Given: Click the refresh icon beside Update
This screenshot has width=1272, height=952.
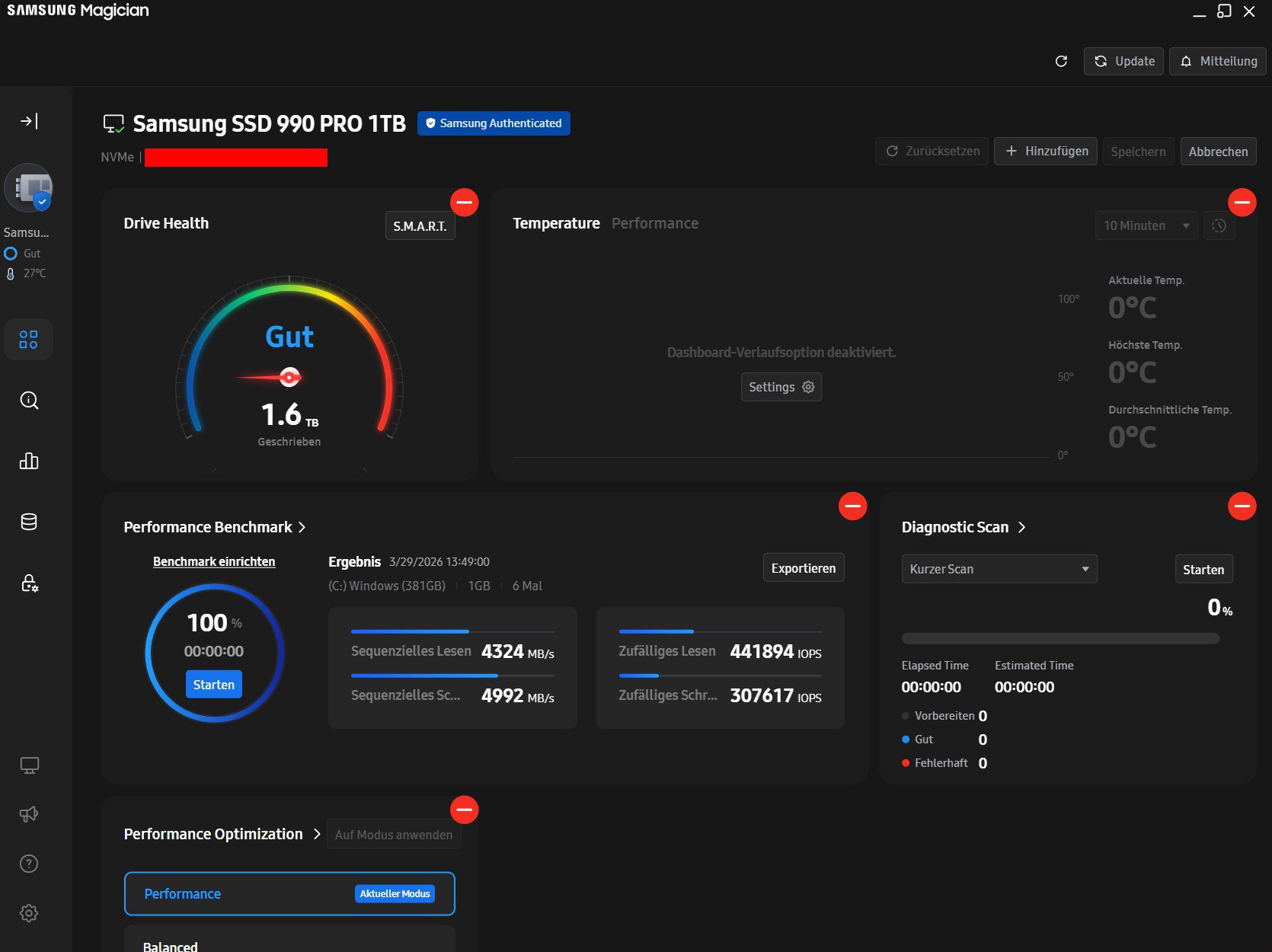Looking at the screenshot, I should pos(1061,61).
